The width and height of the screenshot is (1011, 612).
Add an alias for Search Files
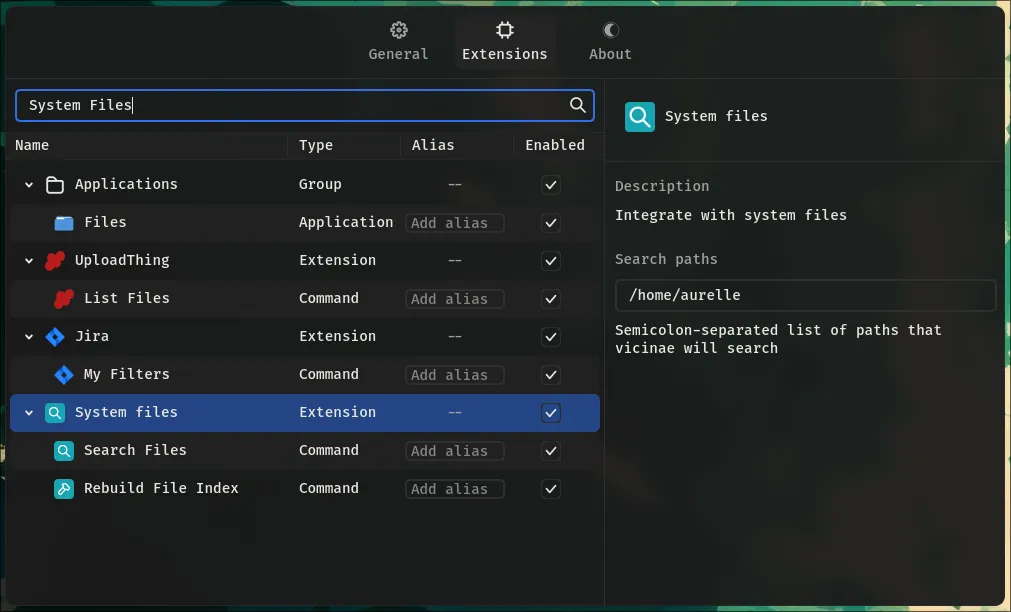(x=454, y=450)
